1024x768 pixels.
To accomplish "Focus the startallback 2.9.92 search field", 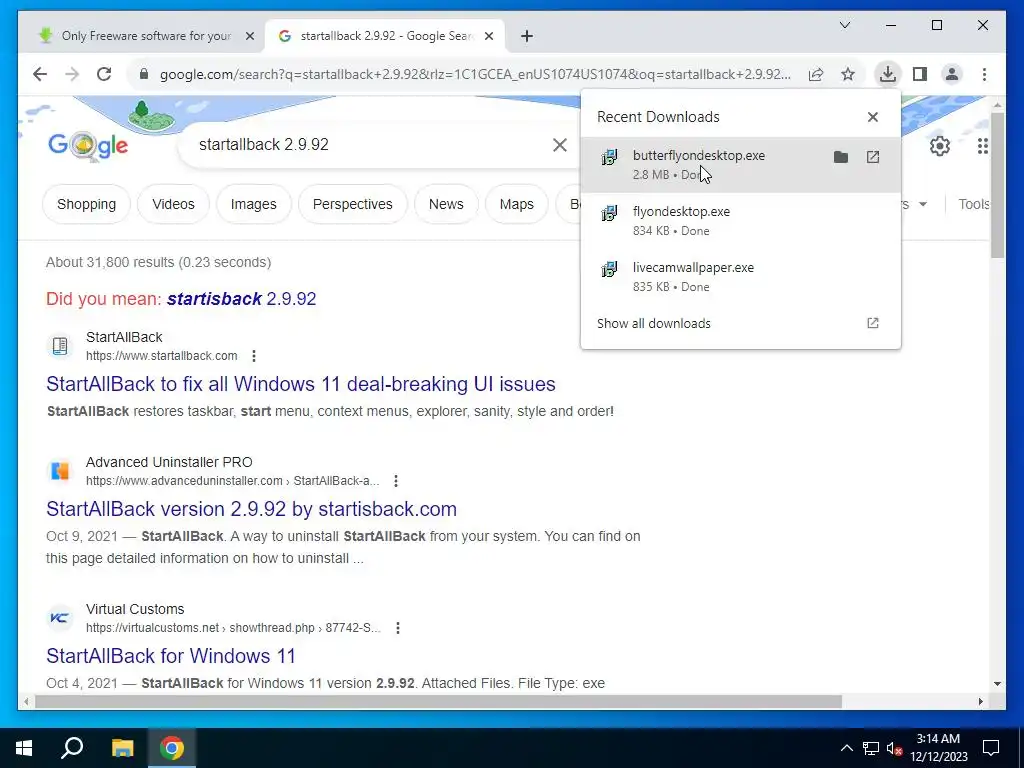I will coord(370,144).
